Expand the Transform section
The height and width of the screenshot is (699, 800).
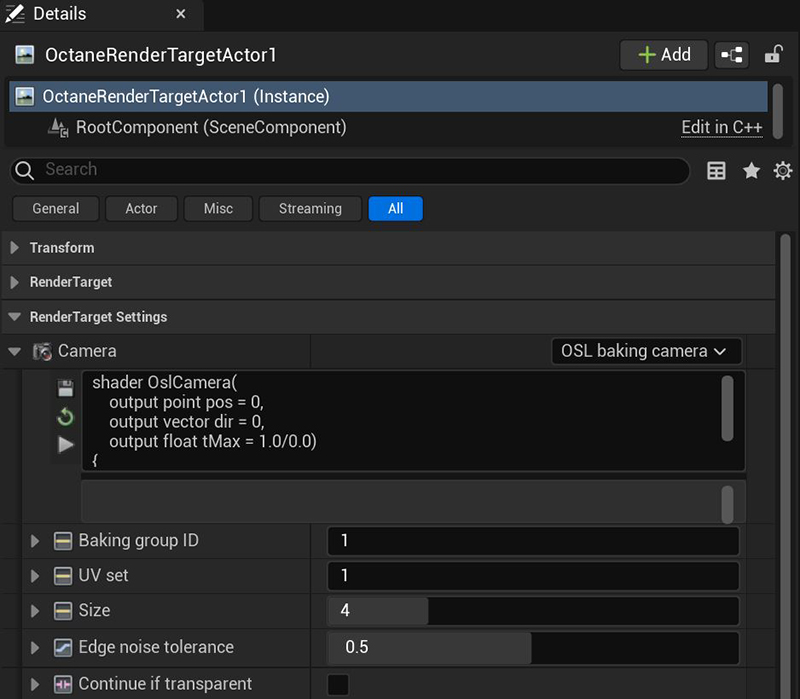14,248
